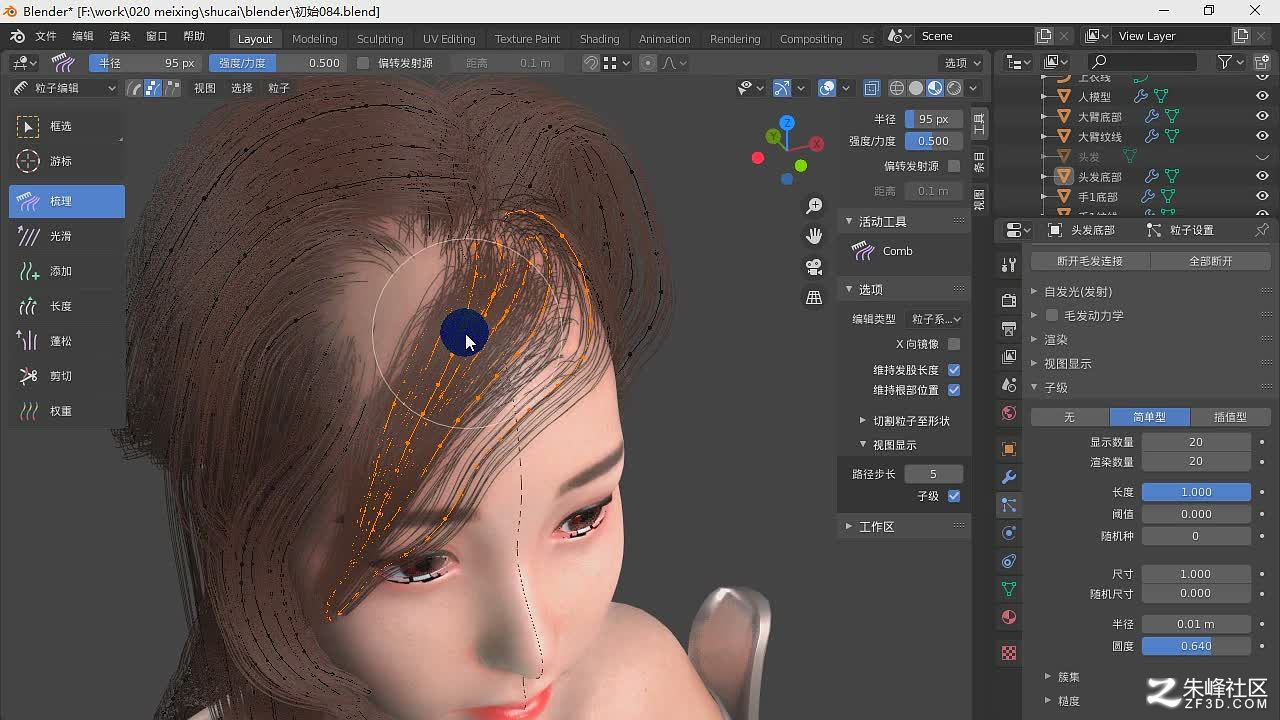Hide 大臂底部 object with eye icon

click(x=1262, y=117)
